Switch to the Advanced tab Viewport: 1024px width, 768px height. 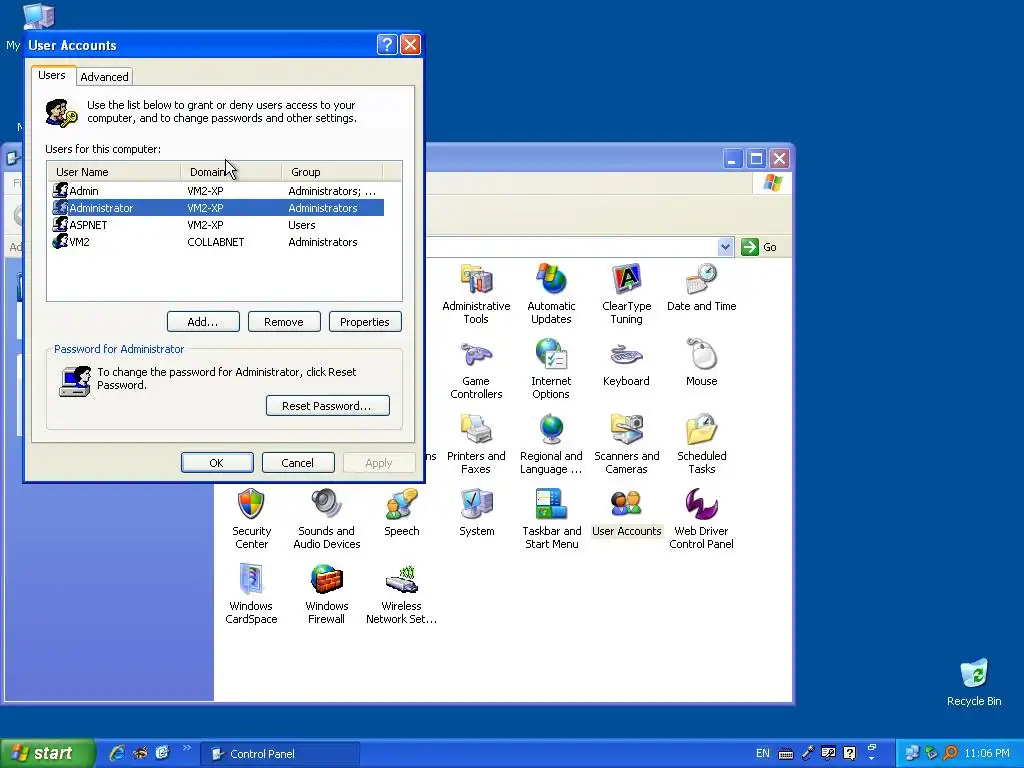click(104, 76)
